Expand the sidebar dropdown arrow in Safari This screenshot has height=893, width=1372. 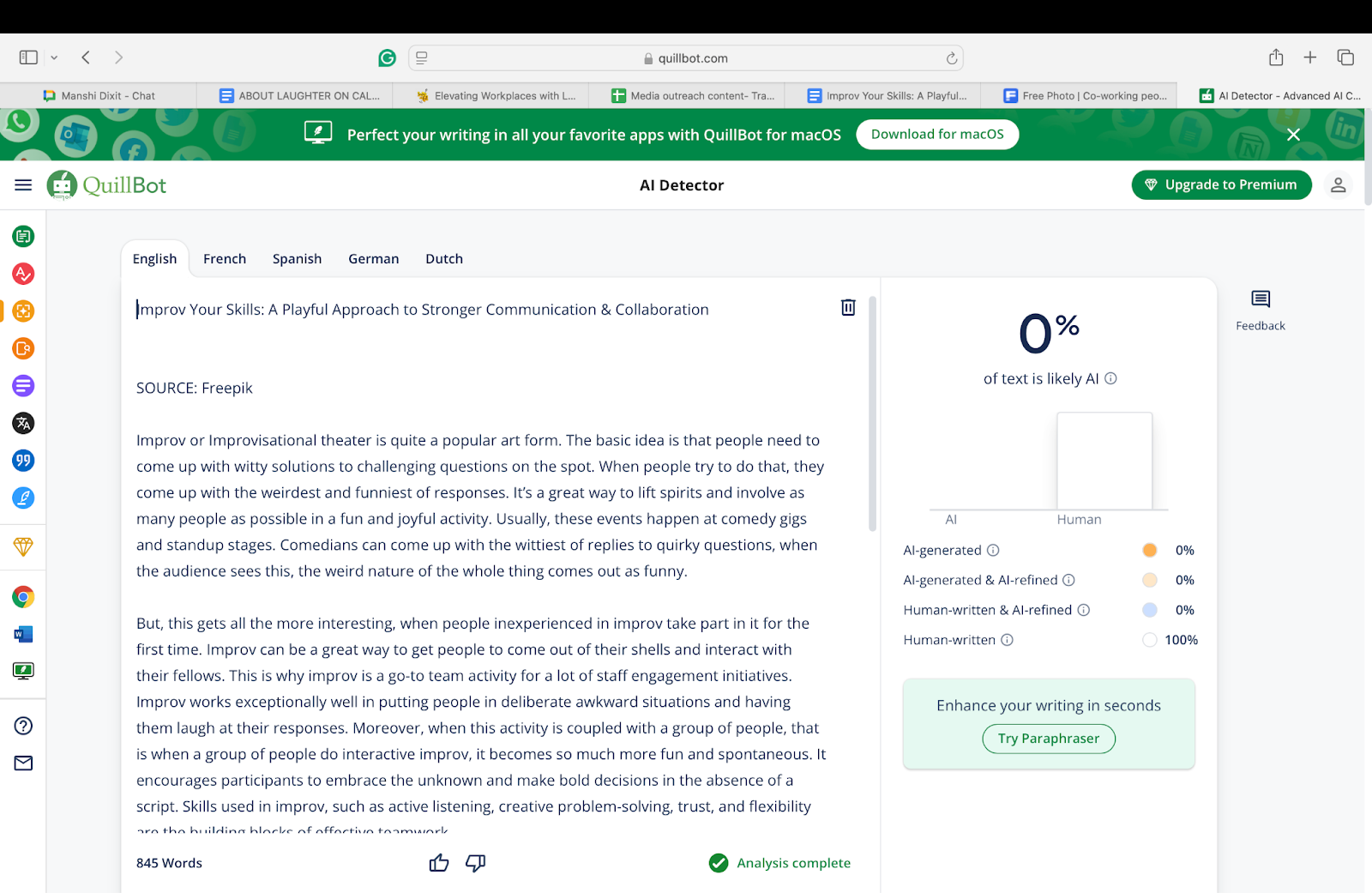(54, 57)
